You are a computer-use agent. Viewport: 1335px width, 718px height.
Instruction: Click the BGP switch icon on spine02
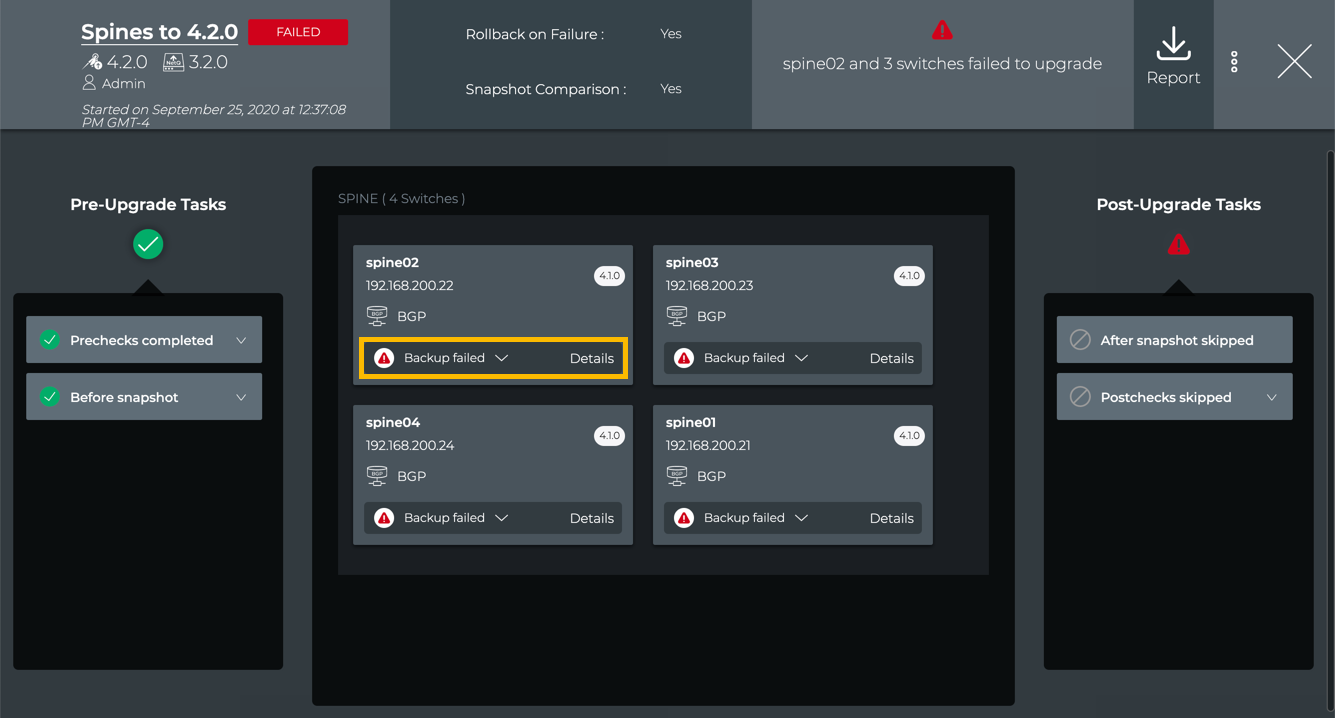coord(377,316)
